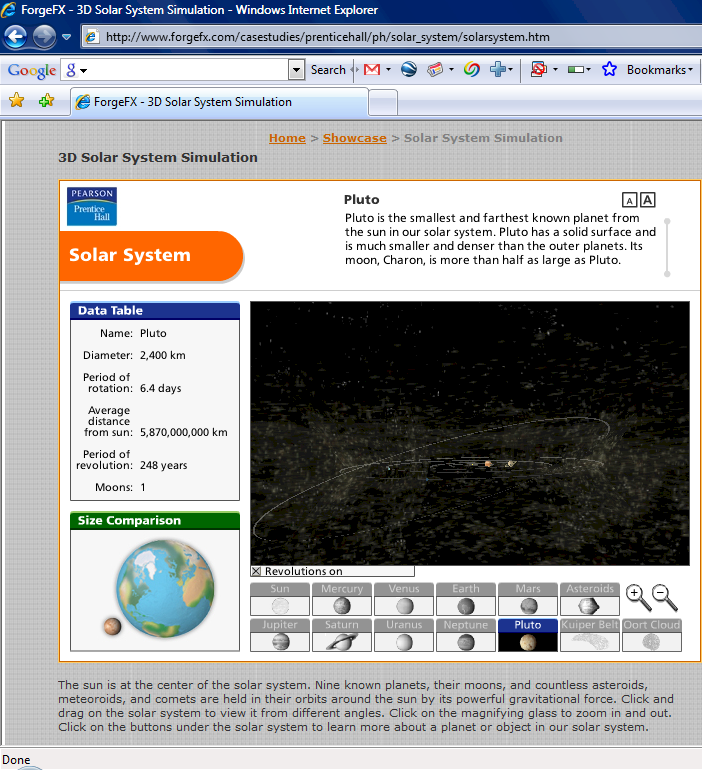Image resolution: width=702 pixels, height=770 pixels.
Task: Click the Favorites Center yellow star
Action: pos(16,100)
